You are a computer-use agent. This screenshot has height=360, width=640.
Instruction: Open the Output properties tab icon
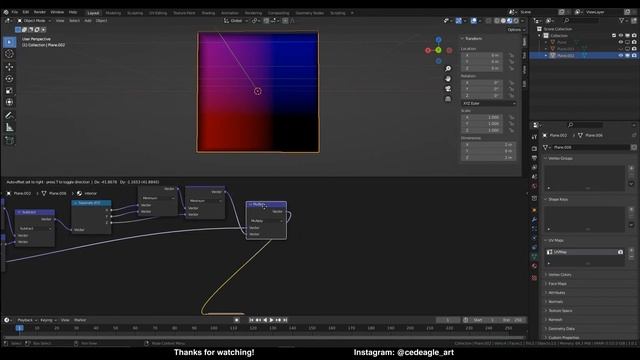[534, 158]
